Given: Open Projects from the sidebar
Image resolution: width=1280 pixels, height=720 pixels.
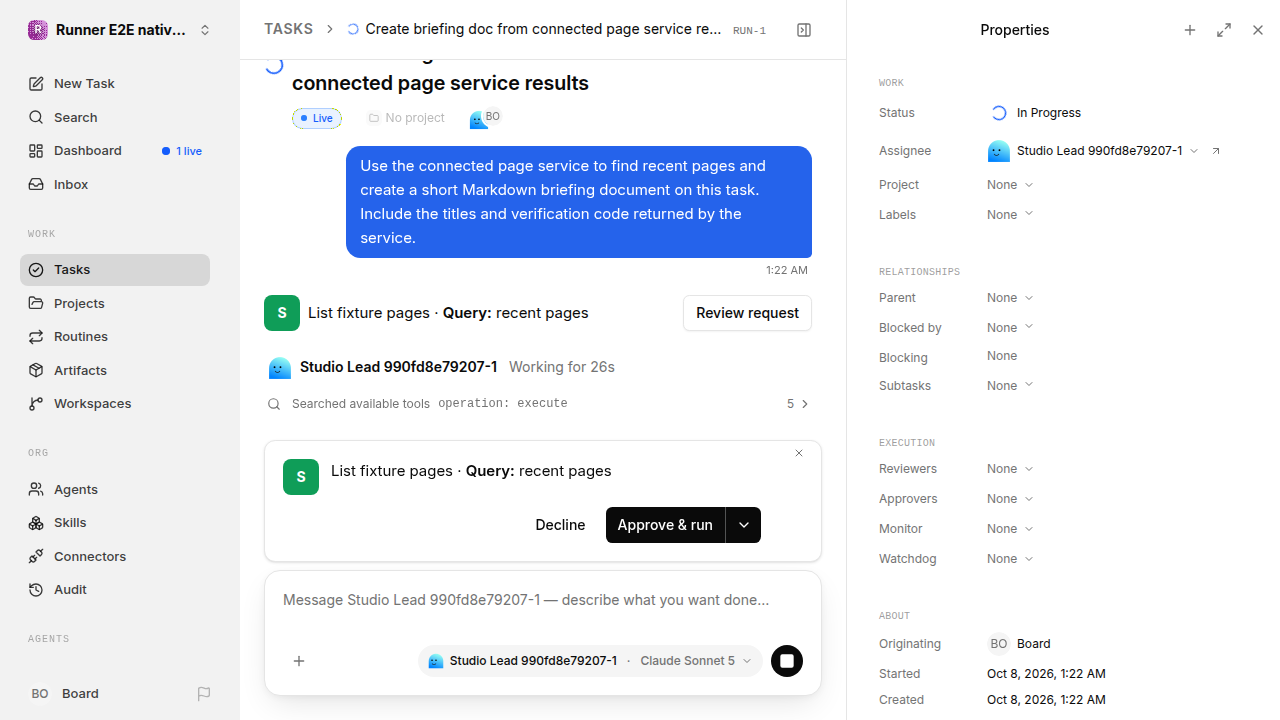Looking at the screenshot, I should coord(115,303).
